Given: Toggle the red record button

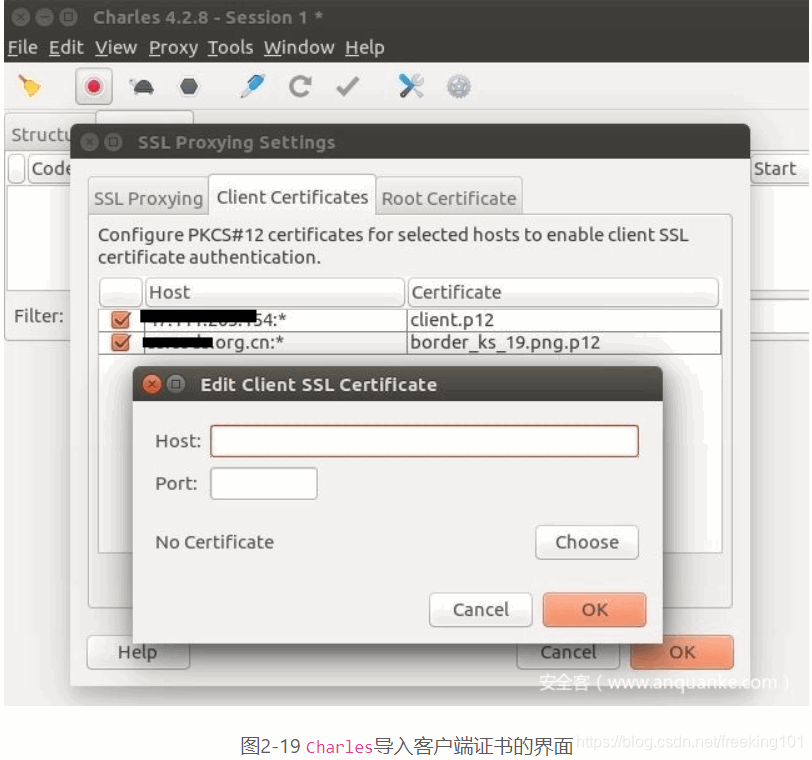Looking at the screenshot, I should point(94,86).
